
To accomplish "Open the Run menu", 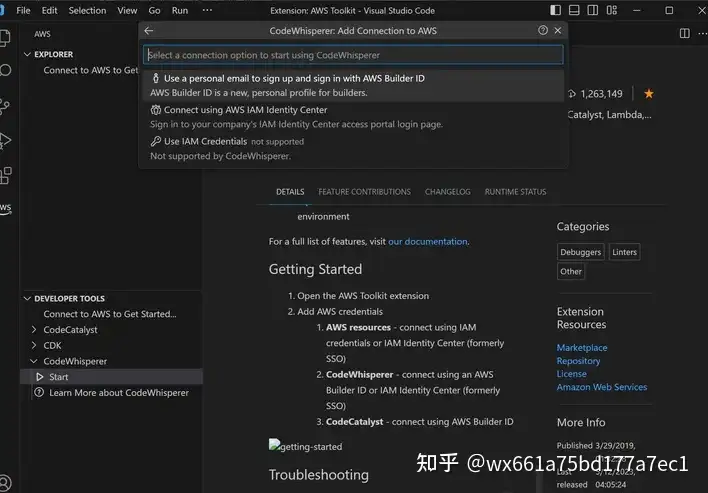I will [180, 10].
